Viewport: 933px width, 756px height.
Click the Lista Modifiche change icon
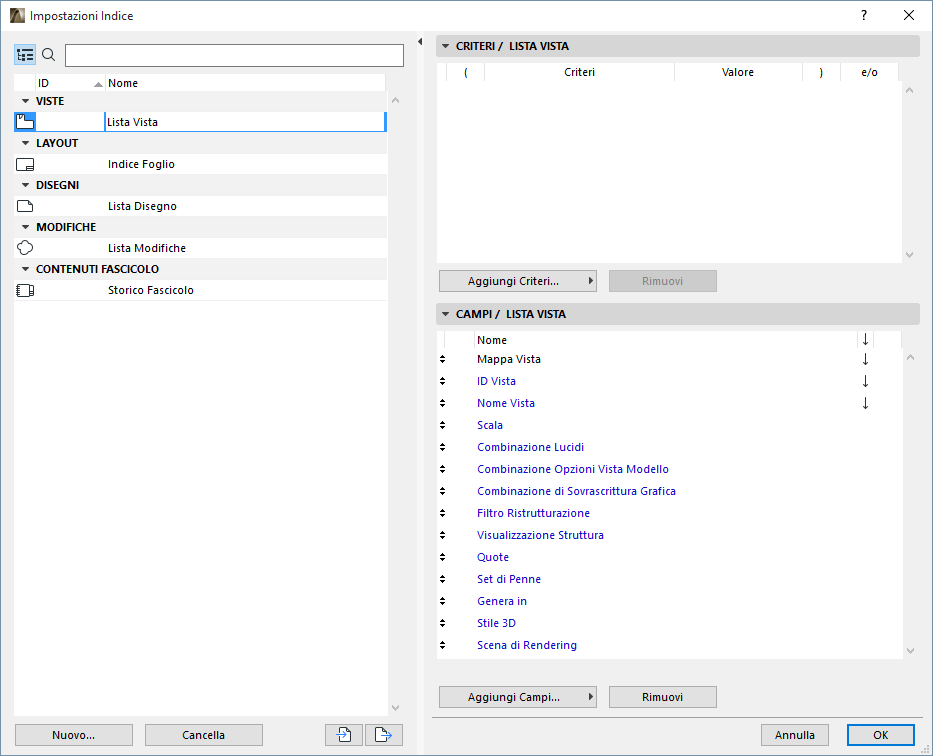pos(24,247)
